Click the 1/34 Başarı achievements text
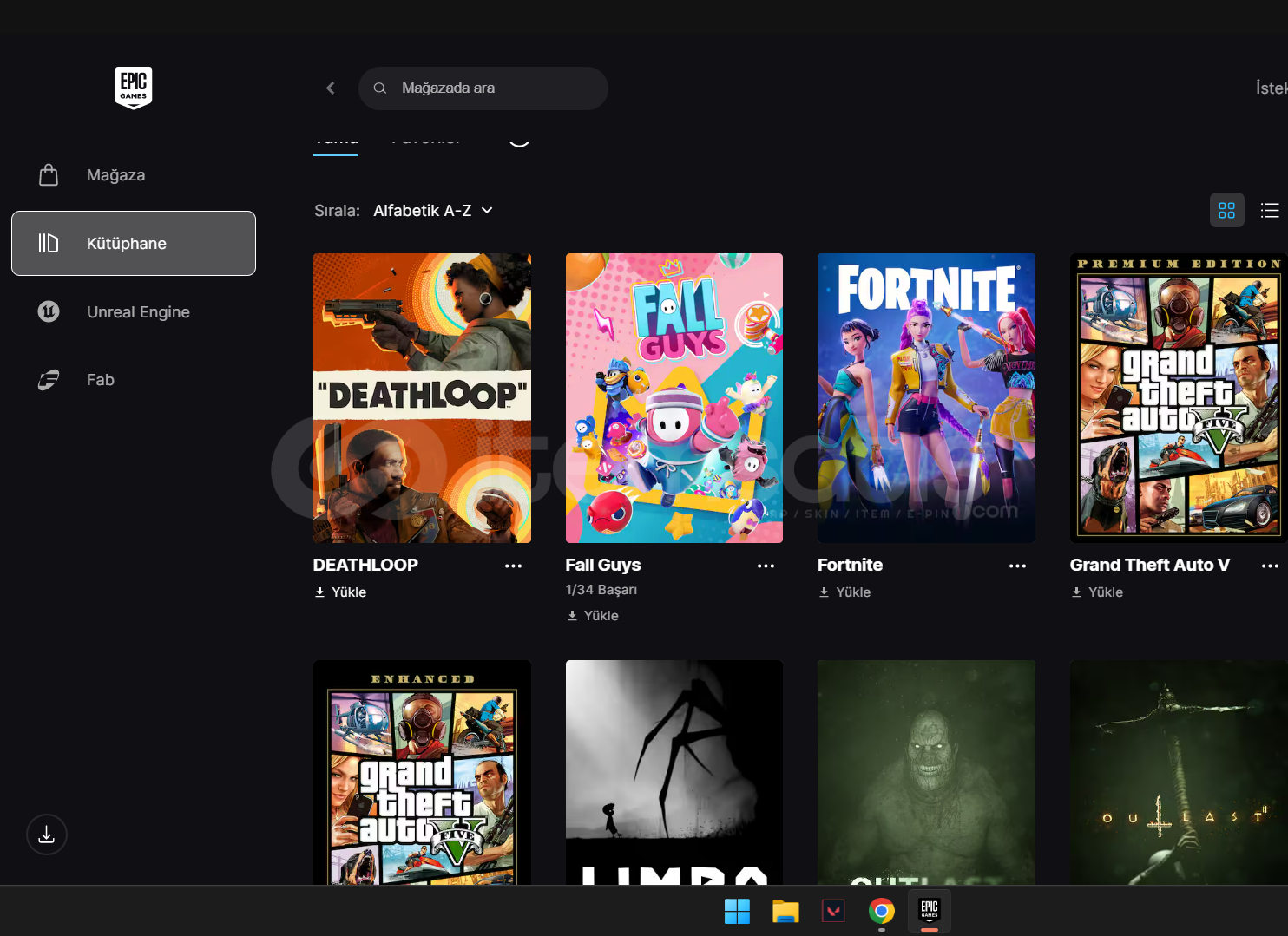This screenshot has width=1288, height=936. (601, 590)
